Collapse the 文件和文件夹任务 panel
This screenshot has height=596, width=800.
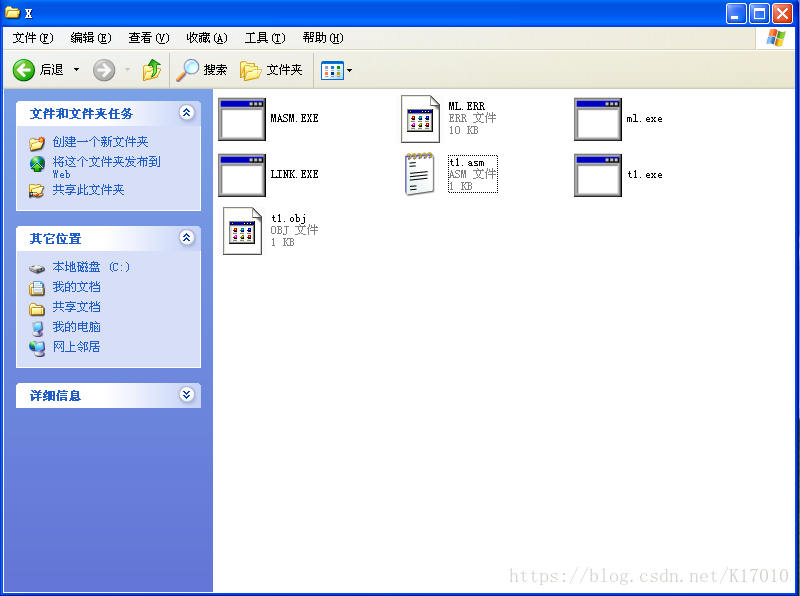(x=187, y=112)
